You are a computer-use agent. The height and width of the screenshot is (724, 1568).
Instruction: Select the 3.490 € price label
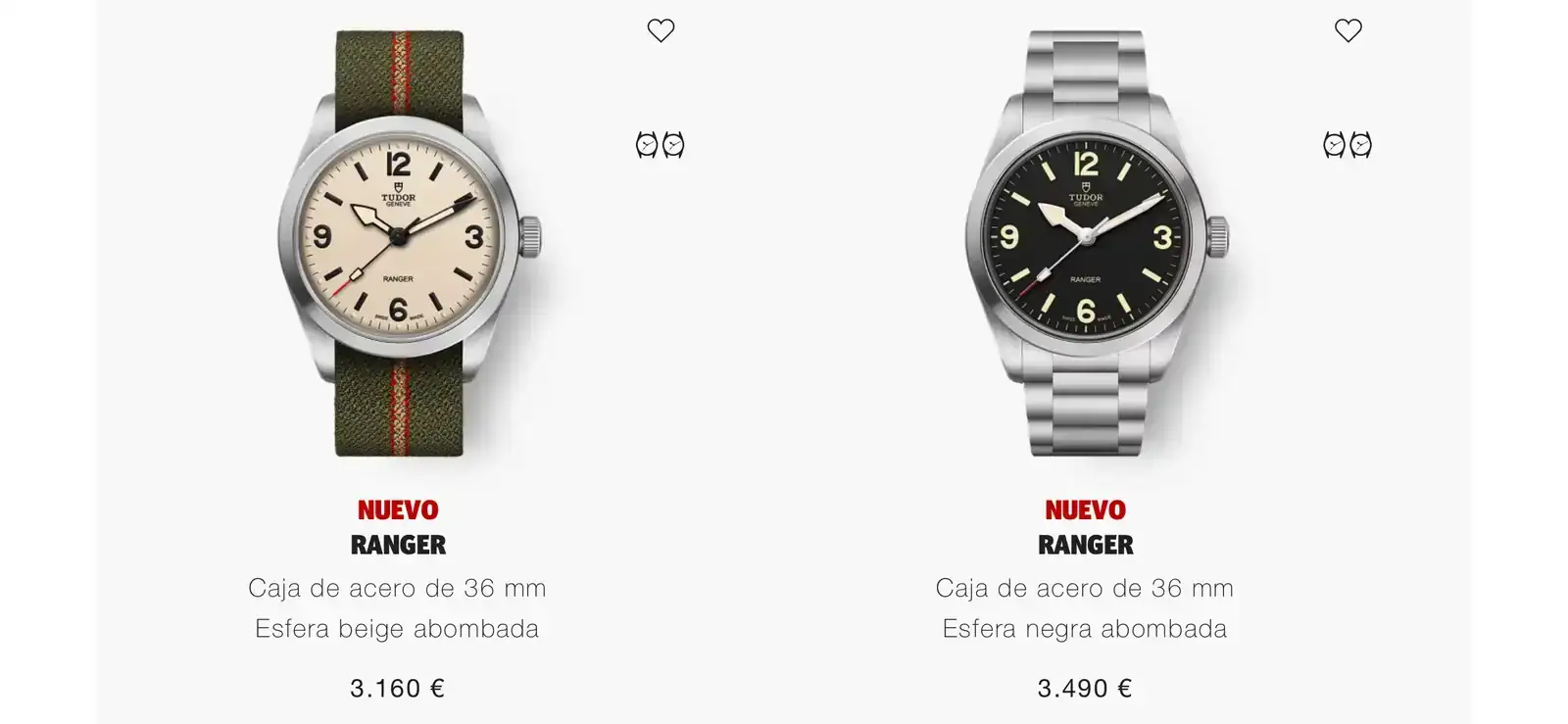(x=1085, y=688)
